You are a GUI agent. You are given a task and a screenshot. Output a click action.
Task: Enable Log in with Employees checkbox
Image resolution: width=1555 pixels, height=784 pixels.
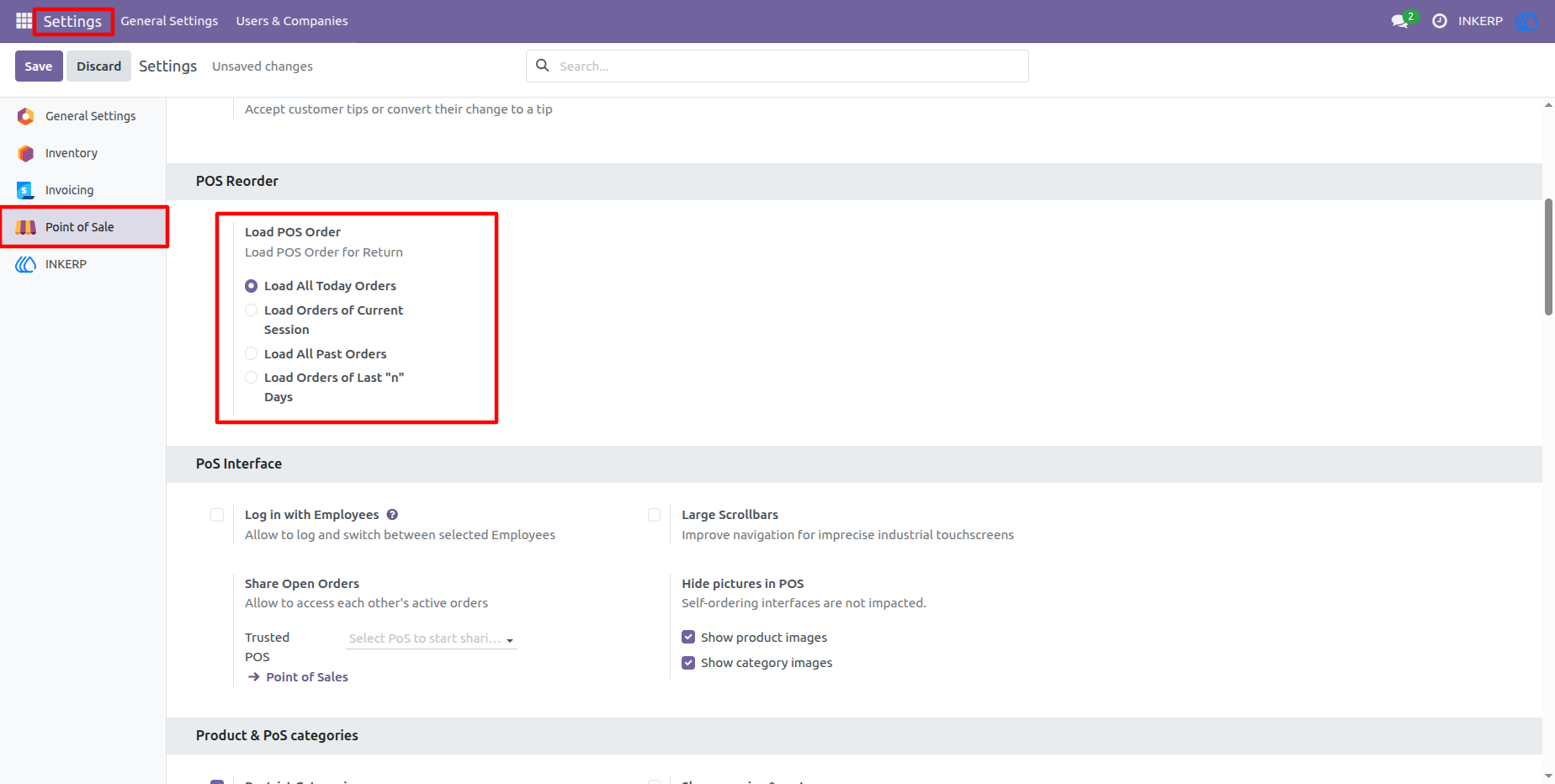click(x=217, y=515)
